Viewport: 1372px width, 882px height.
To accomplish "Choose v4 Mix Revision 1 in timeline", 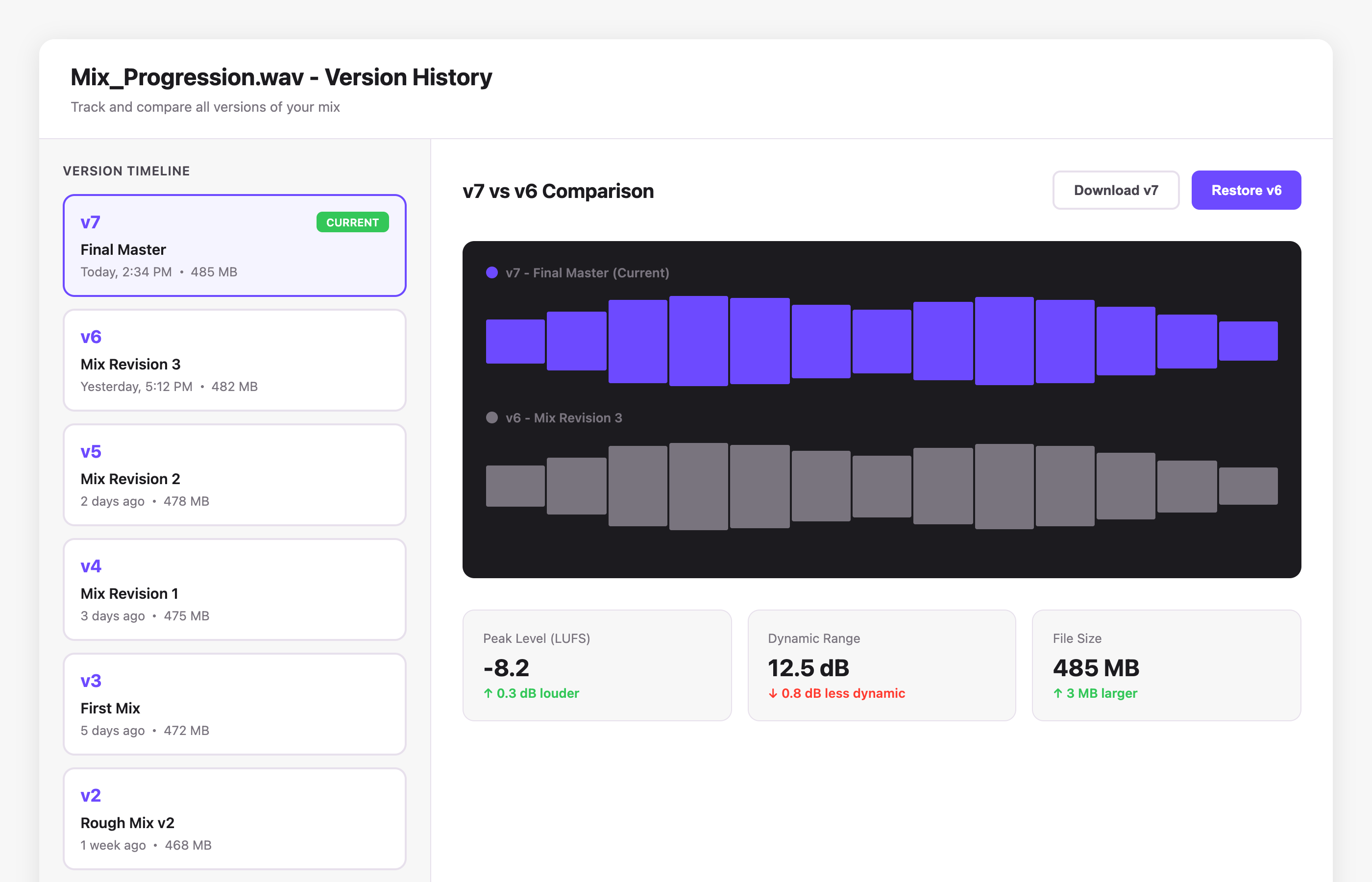I will (x=234, y=589).
